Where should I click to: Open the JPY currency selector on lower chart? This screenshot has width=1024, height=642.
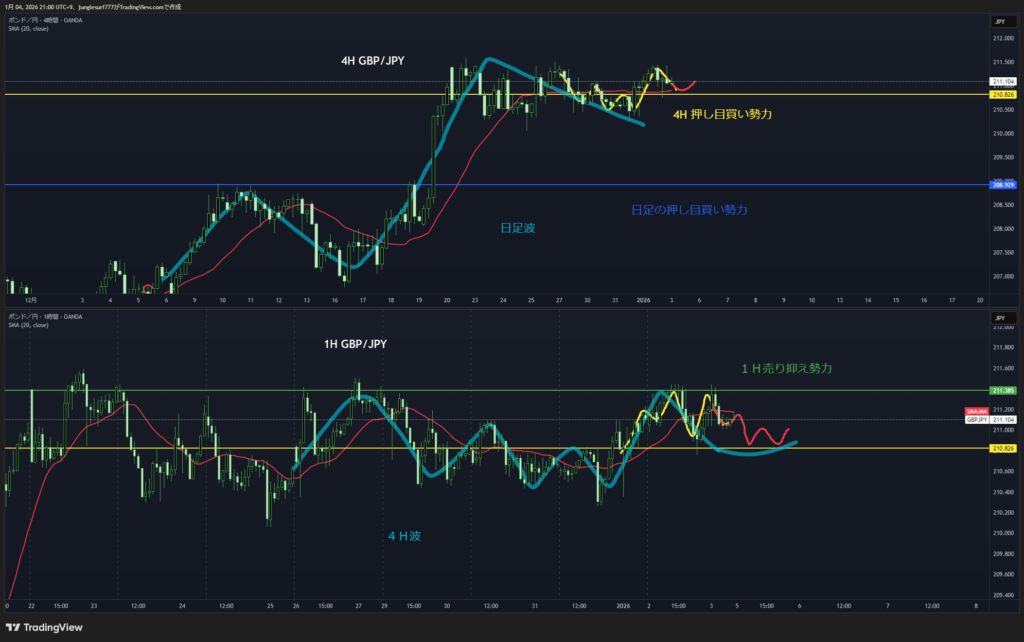coord(998,318)
